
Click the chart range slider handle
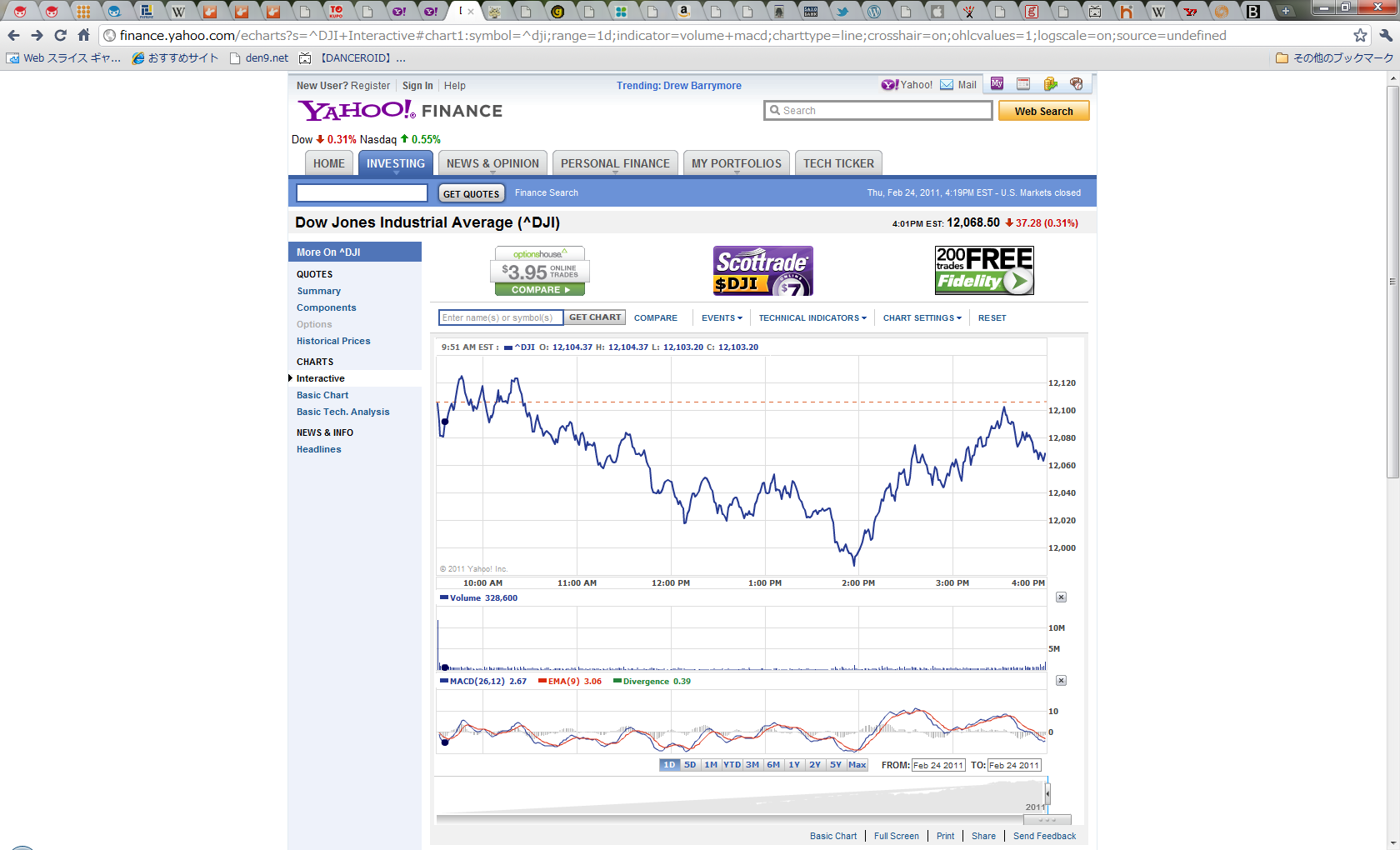coord(1047,792)
